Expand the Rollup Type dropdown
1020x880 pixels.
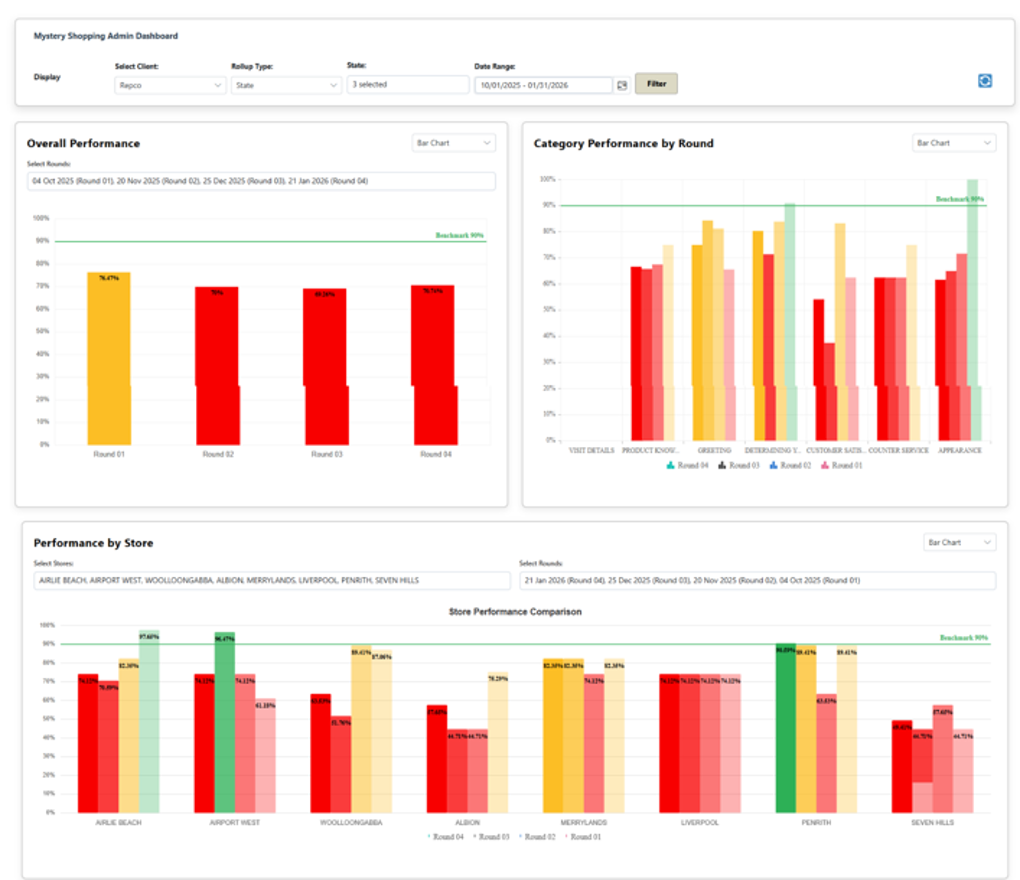[286, 85]
